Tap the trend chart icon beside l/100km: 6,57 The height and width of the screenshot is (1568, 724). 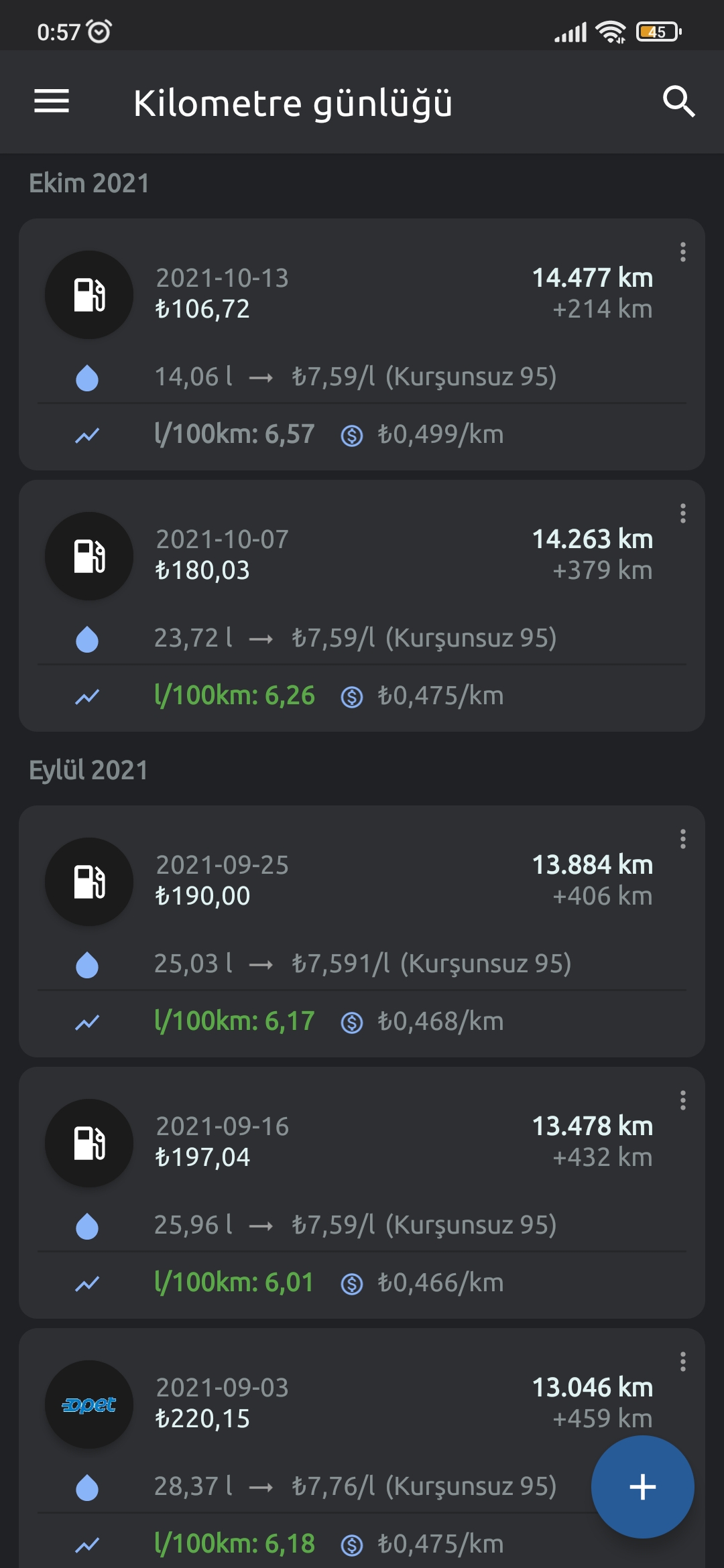pos(87,436)
